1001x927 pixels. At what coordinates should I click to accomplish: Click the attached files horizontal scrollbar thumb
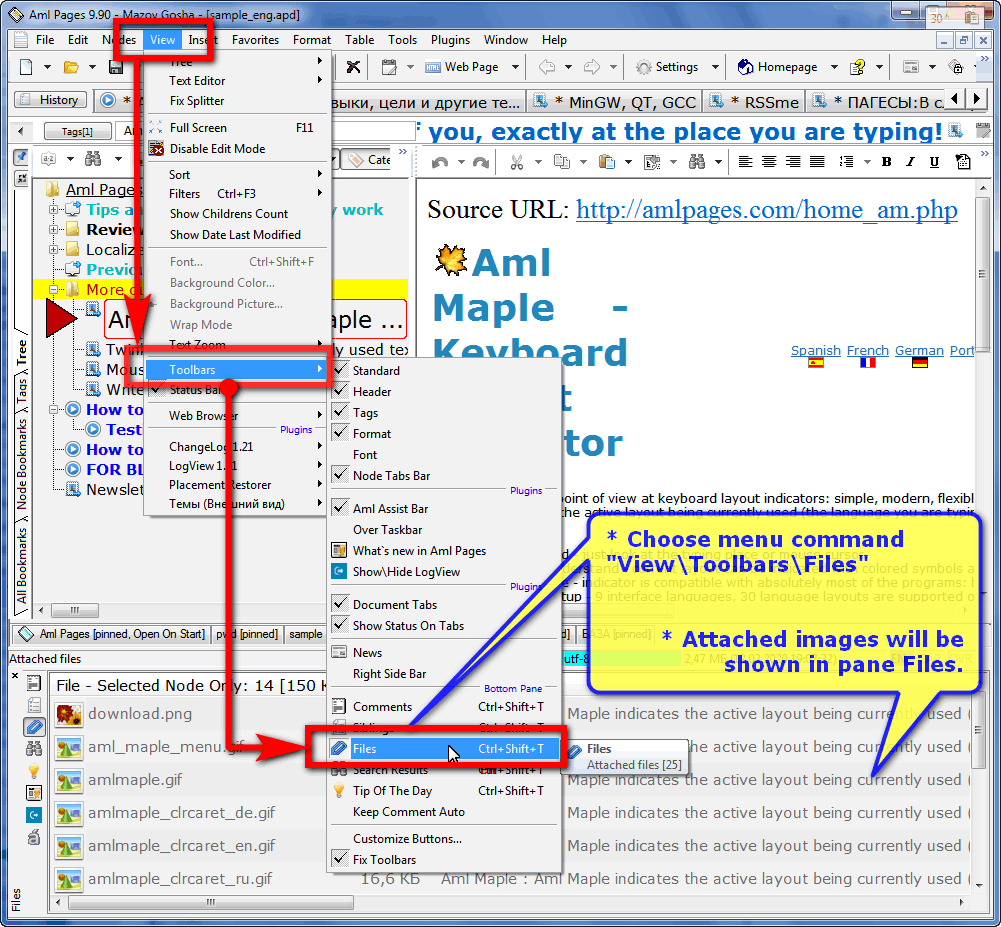[x=211, y=903]
